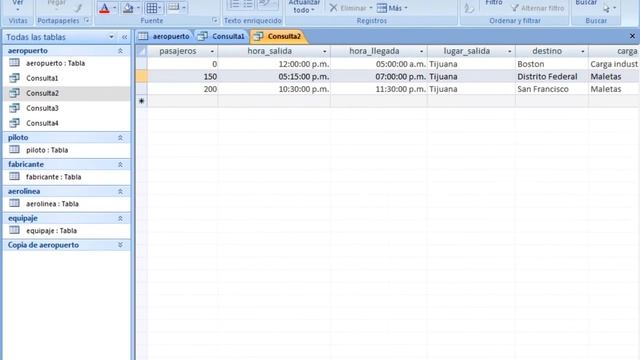
Task: Open the Más records menu
Action: pos(392,8)
